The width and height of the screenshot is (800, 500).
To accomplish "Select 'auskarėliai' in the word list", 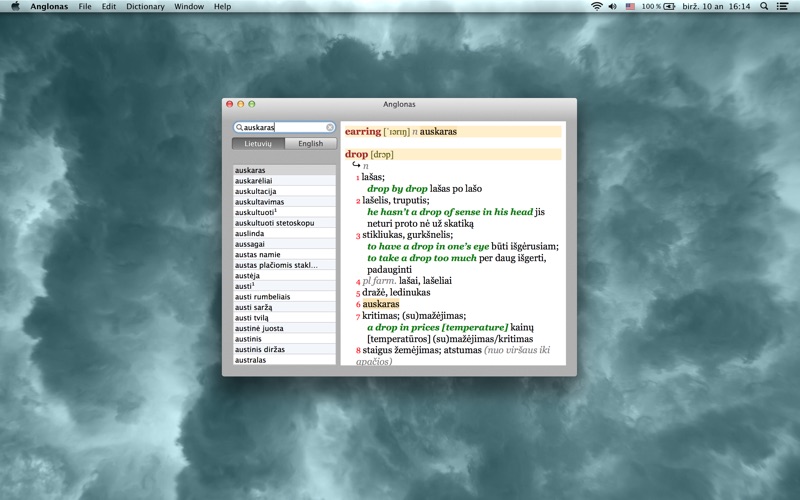I will (284, 181).
